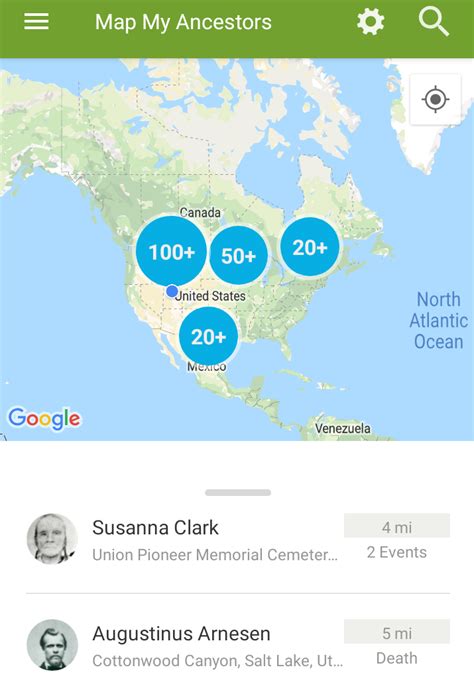Open the hamburger navigation menu
The height and width of the screenshot is (692, 474).
click(x=36, y=21)
